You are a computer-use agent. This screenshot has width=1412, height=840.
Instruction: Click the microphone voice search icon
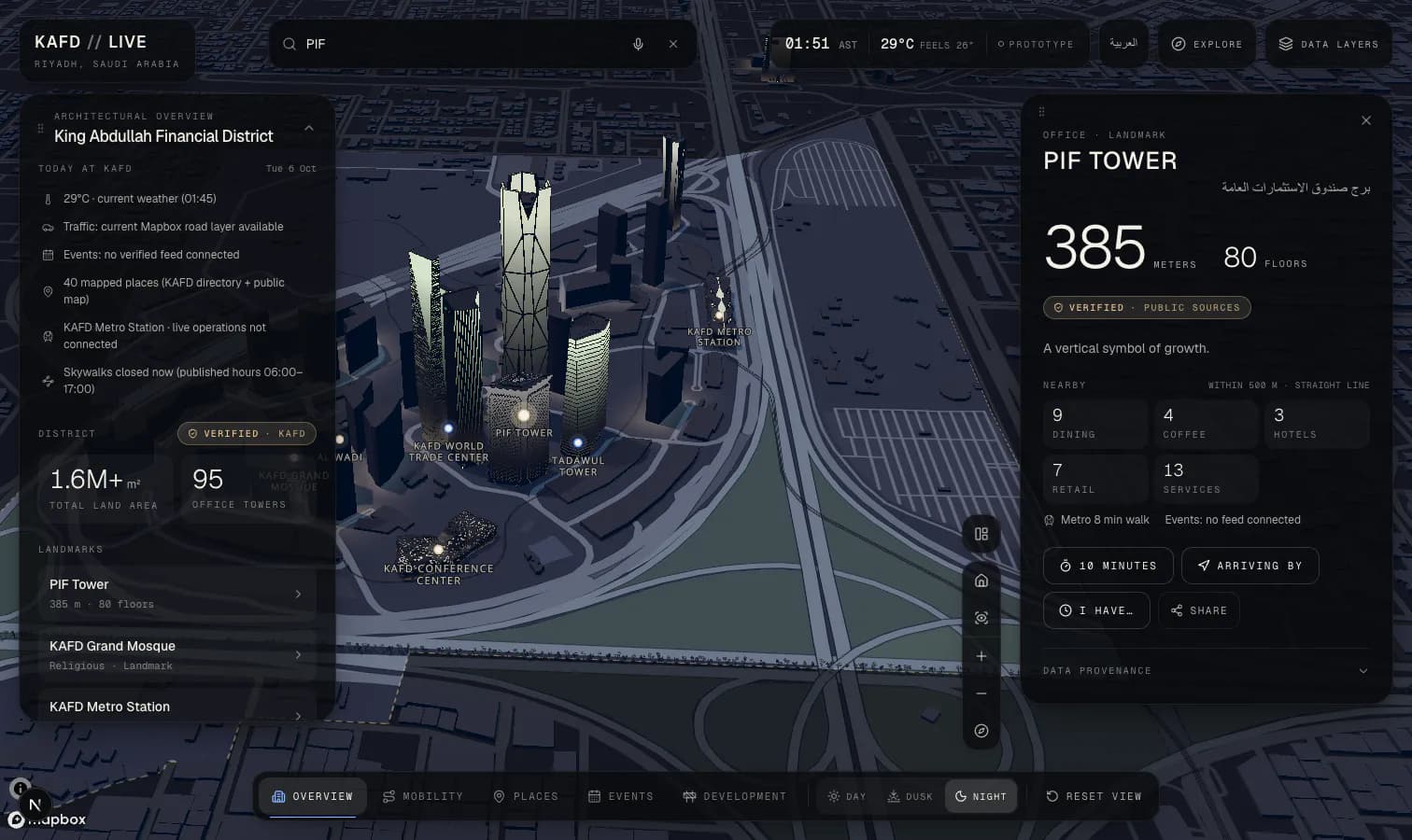tap(638, 44)
